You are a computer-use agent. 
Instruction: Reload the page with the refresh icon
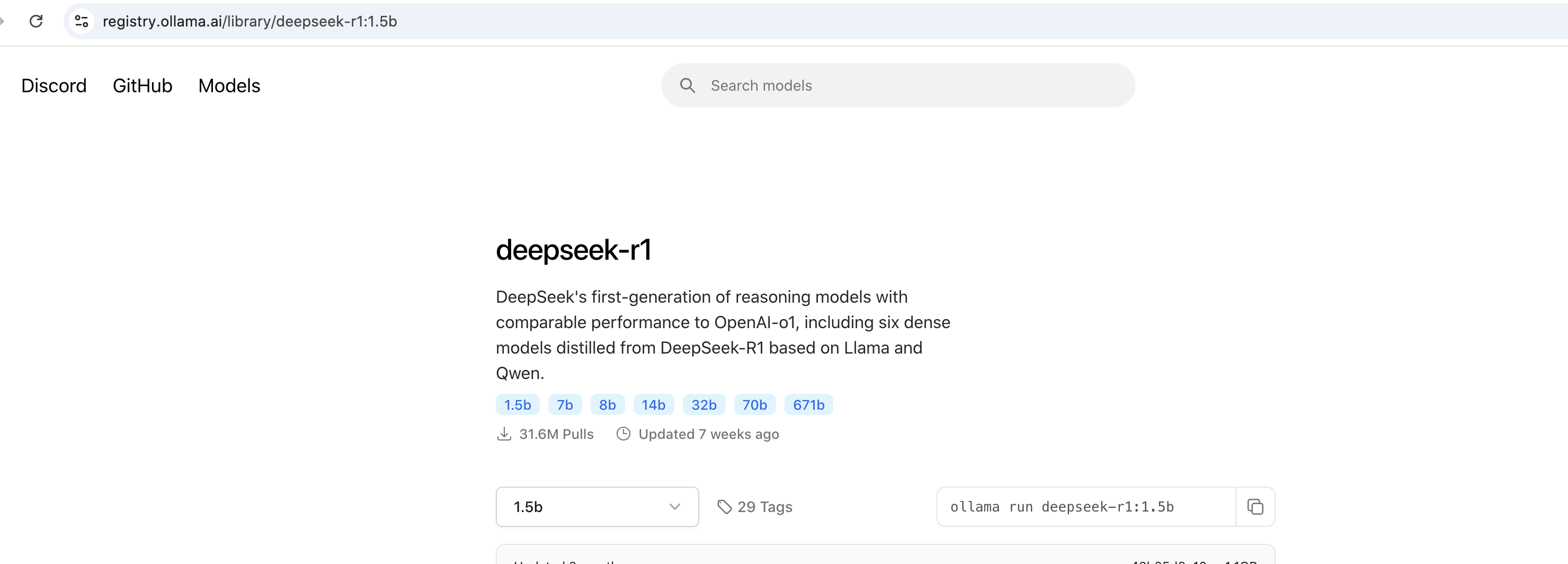coord(36,21)
